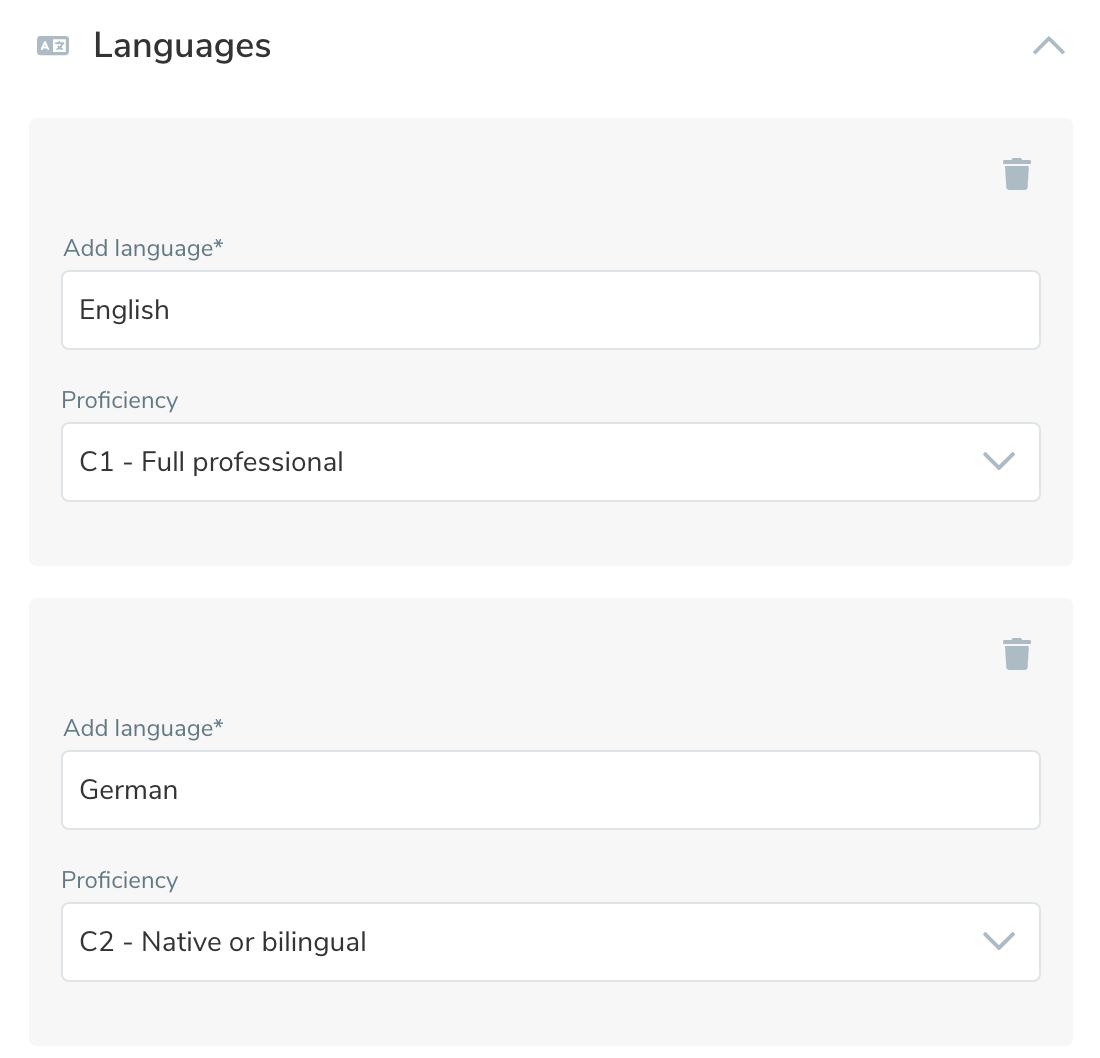Remove the German language entry
This screenshot has width=1100, height=1058.
tap(1016, 654)
